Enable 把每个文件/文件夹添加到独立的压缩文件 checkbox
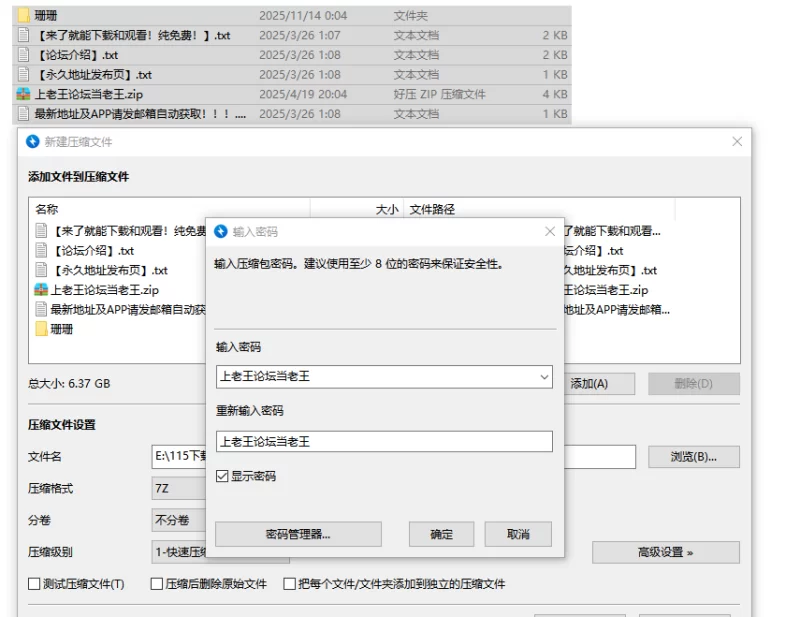The height and width of the screenshot is (617, 800). click(x=290, y=584)
